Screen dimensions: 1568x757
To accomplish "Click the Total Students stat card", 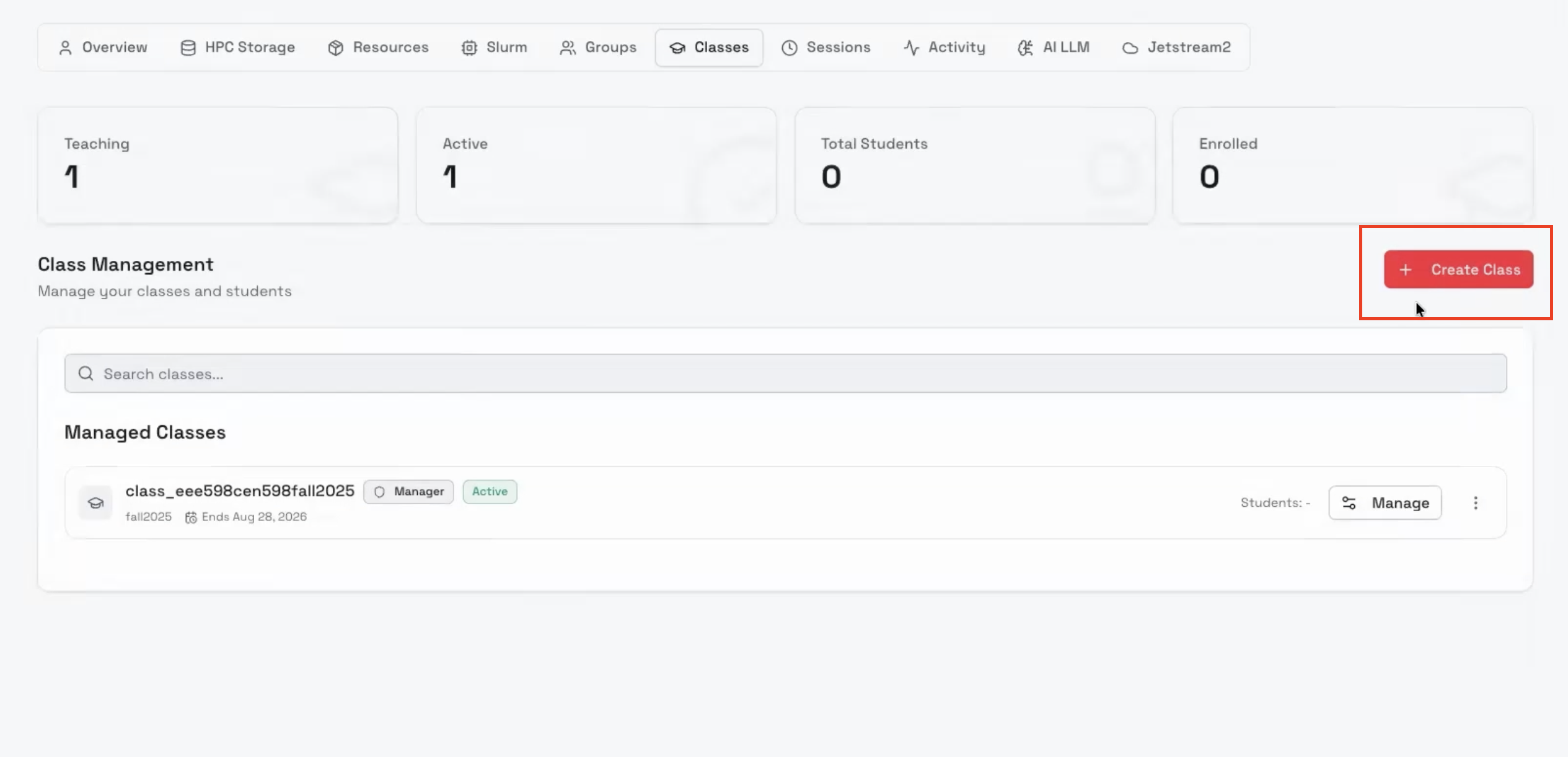I will [975, 165].
